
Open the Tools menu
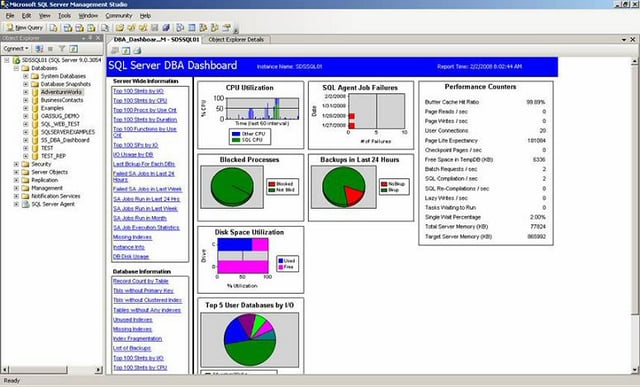[64, 16]
